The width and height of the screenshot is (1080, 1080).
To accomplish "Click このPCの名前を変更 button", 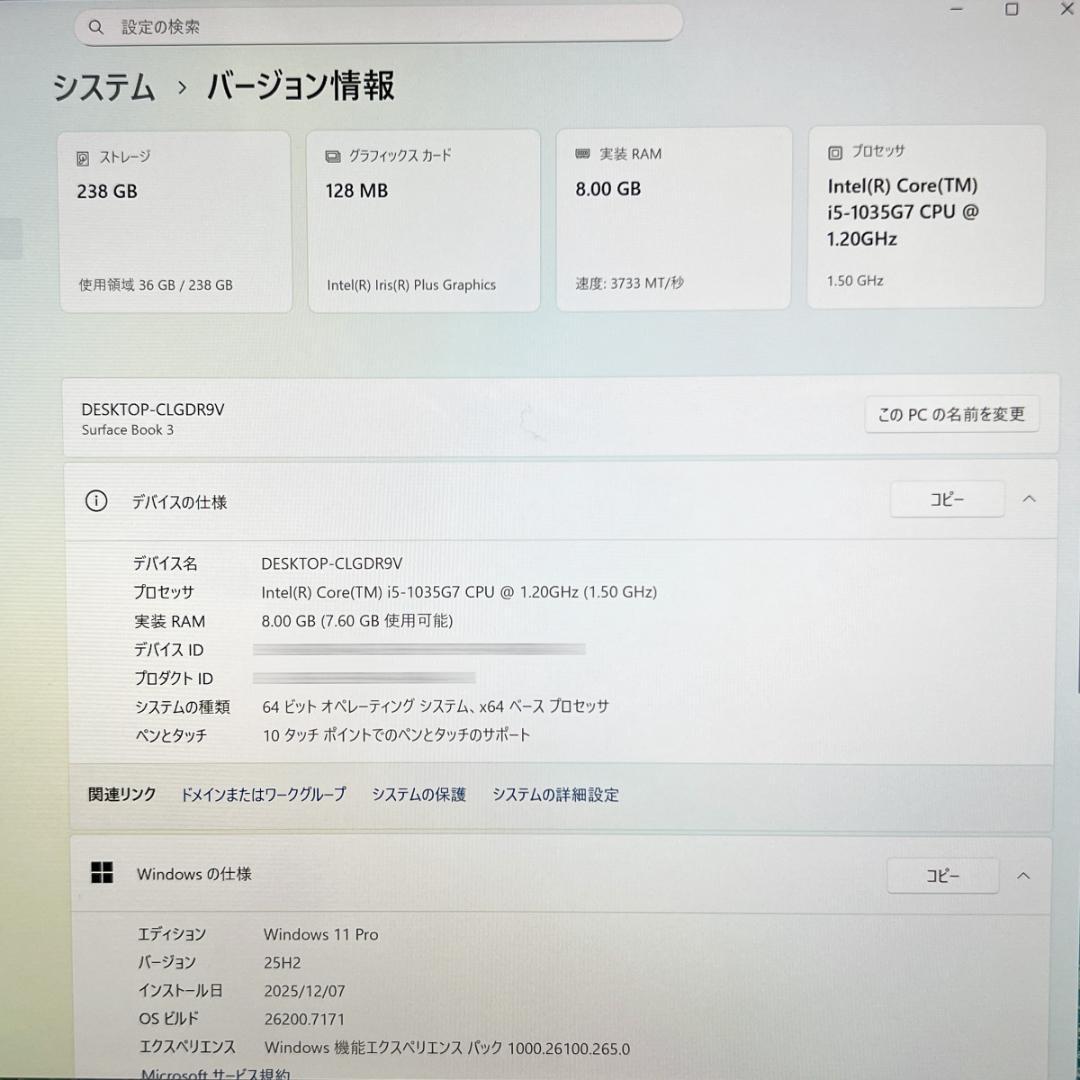I will (951, 414).
